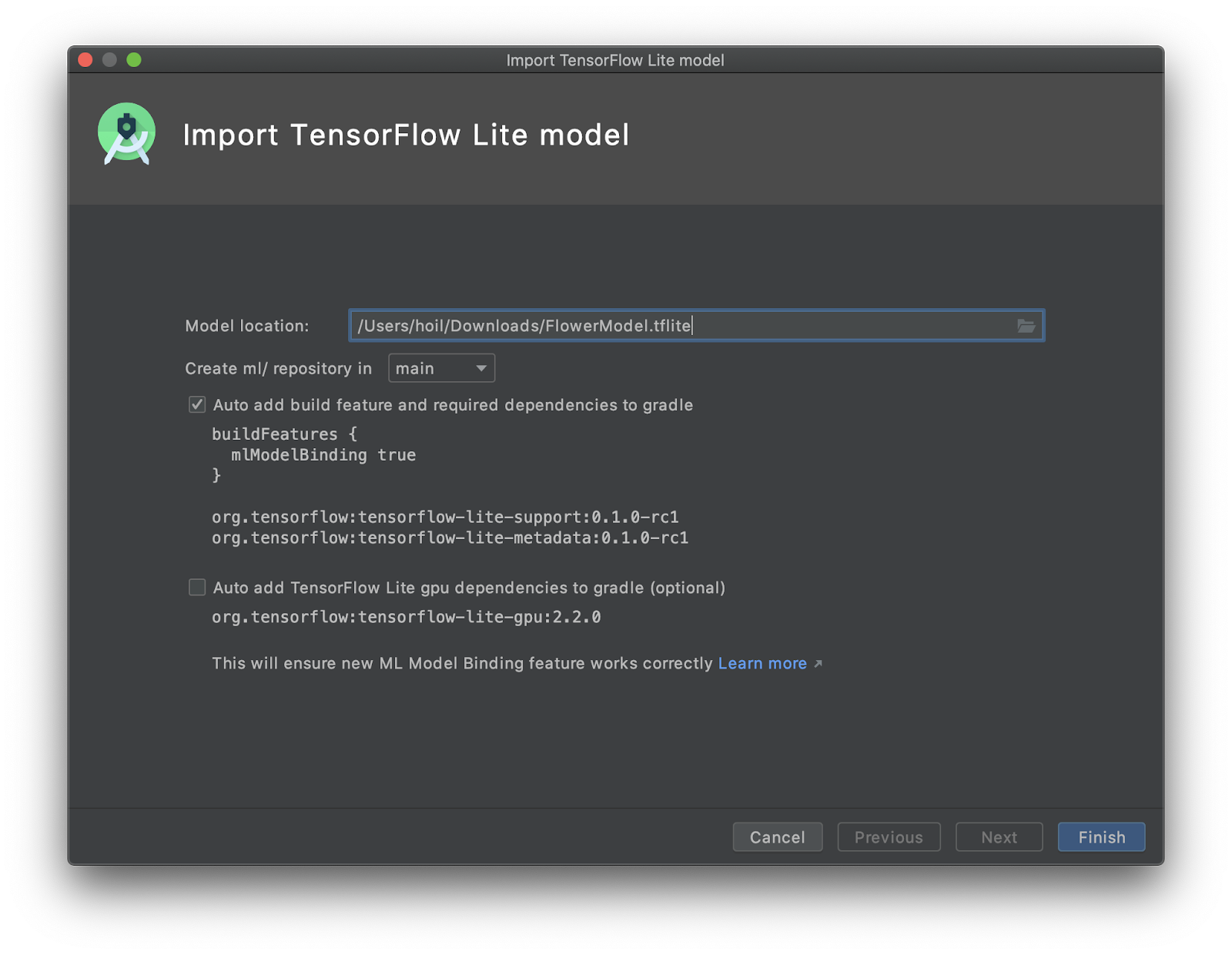
Task: Click the tensorflow-lite-support dependency line
Action: pyautogui.click(x=445, y=517)
